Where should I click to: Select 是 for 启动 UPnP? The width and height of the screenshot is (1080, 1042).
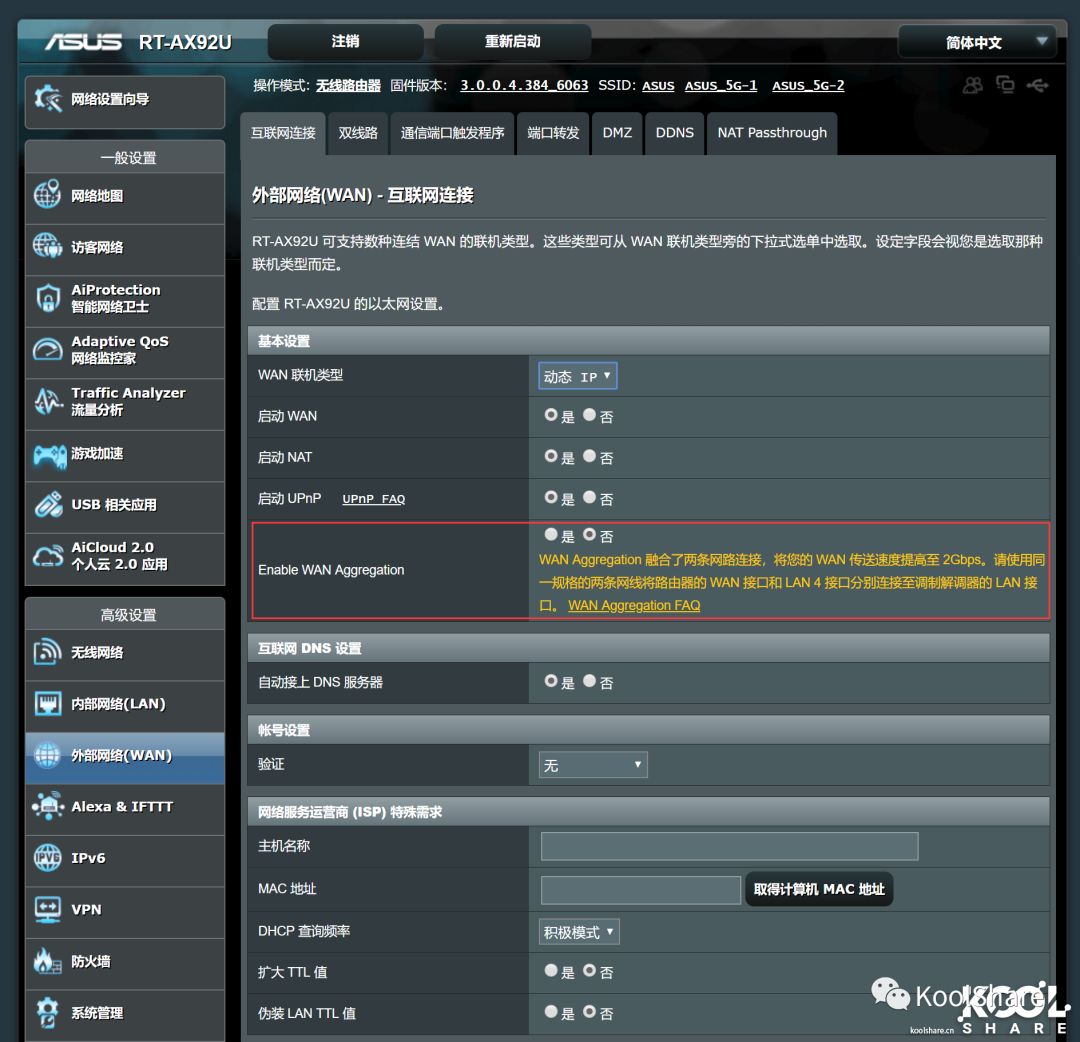[x=550, y=497]
